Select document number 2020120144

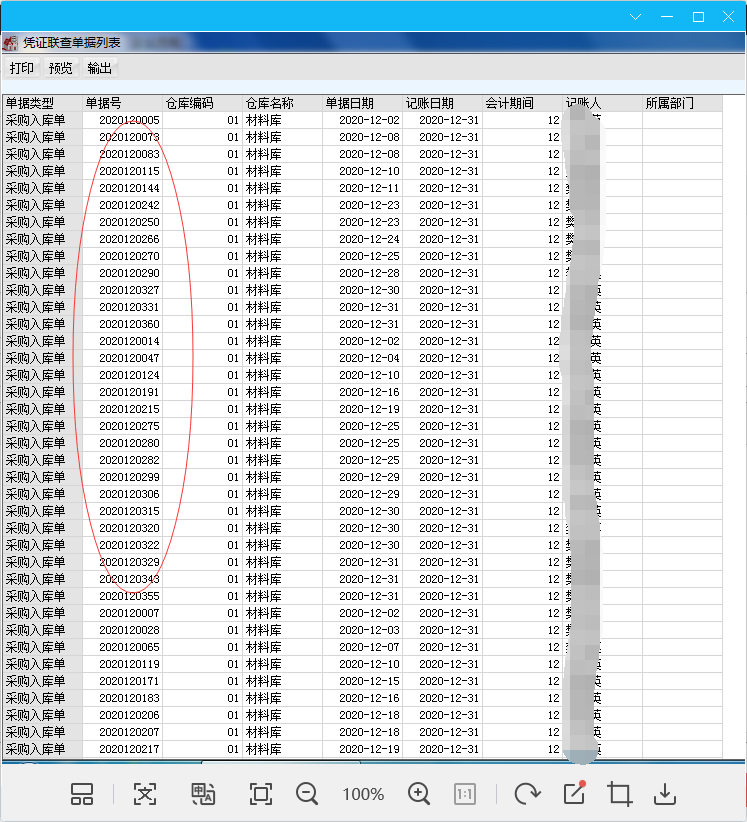click(129, 188)
